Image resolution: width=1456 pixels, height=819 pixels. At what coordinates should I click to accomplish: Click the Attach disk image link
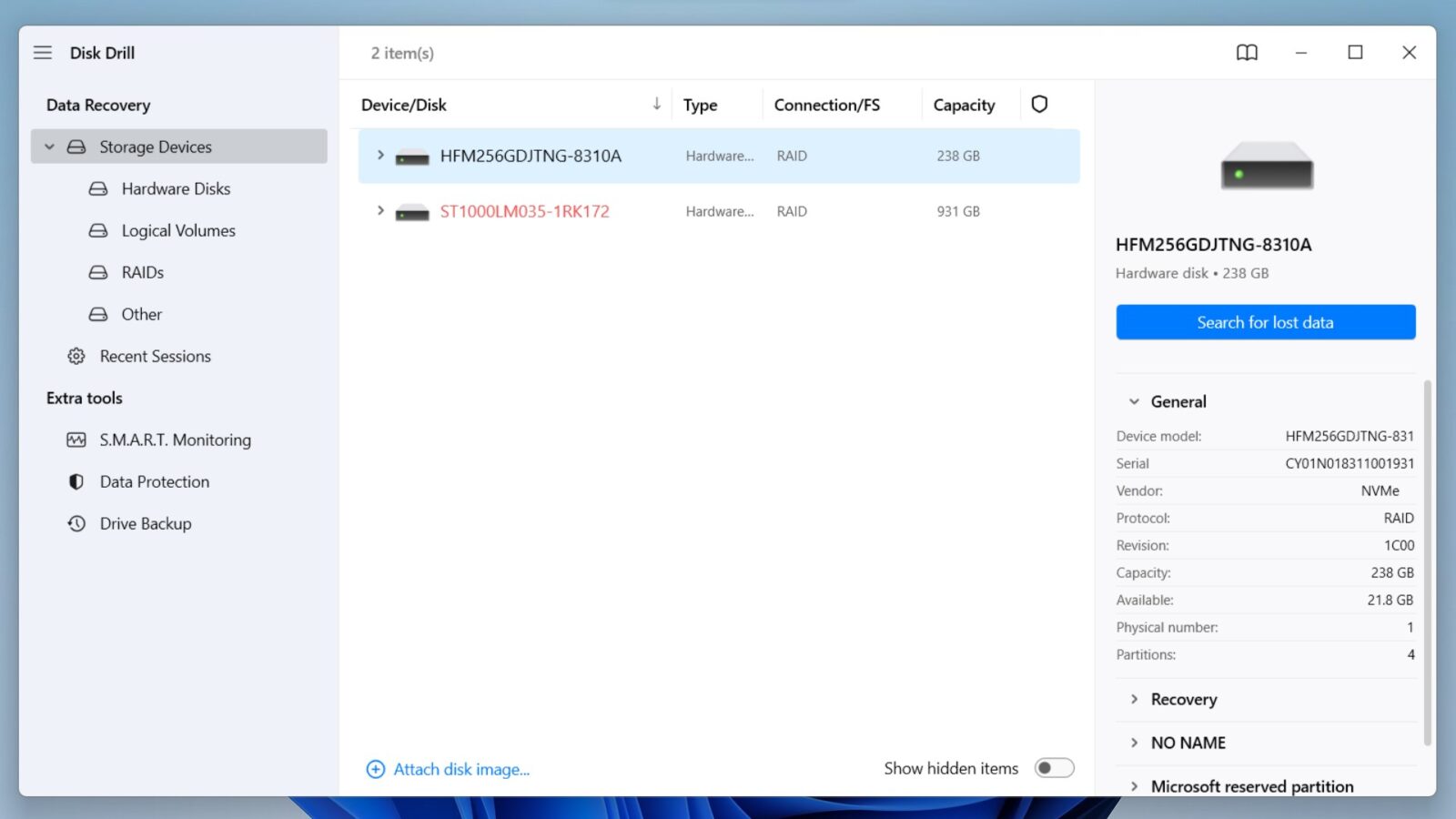point(460,769)
